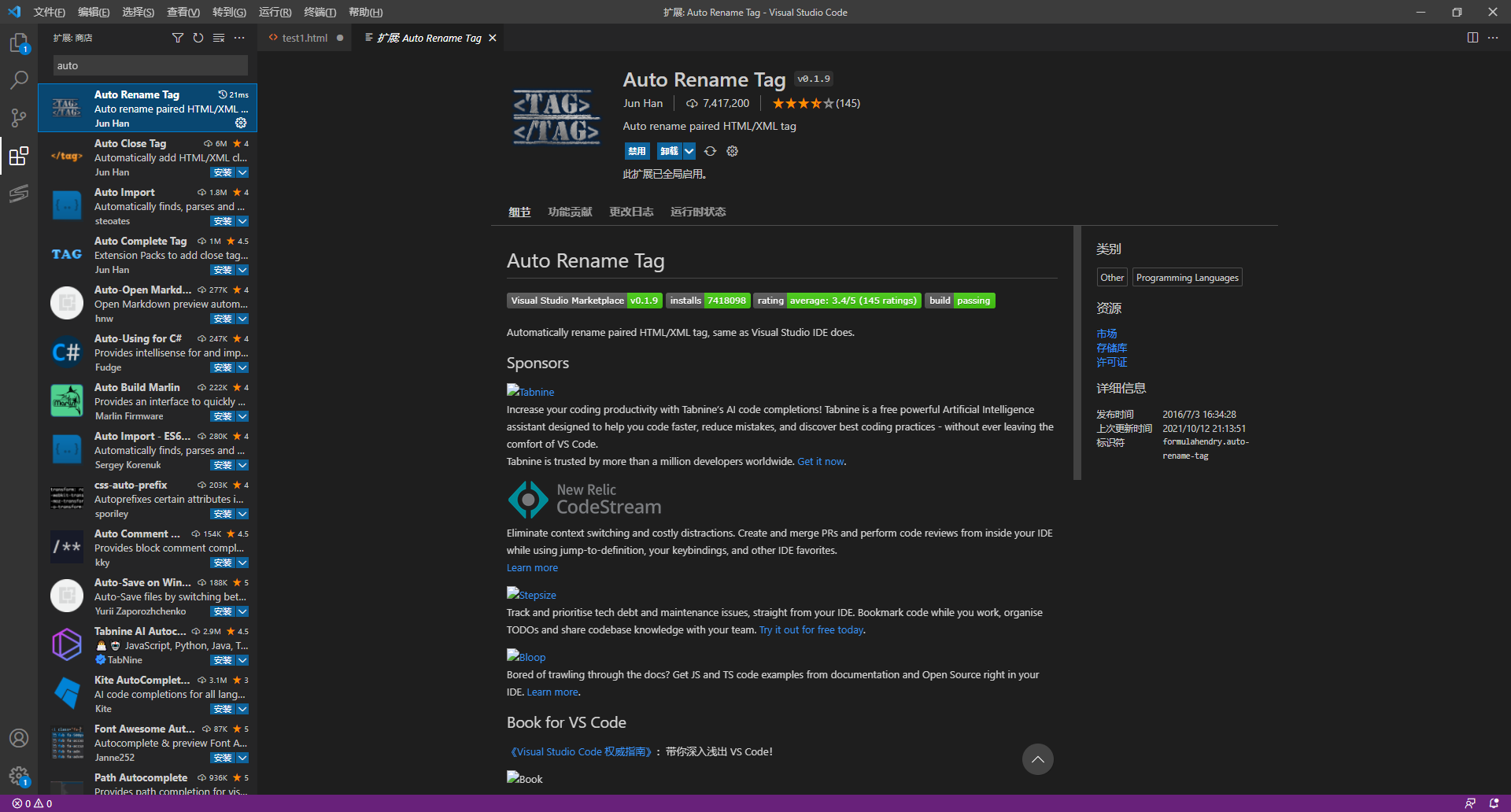Click the gear on Auto Rename Tag list item

tap(241, 123)
